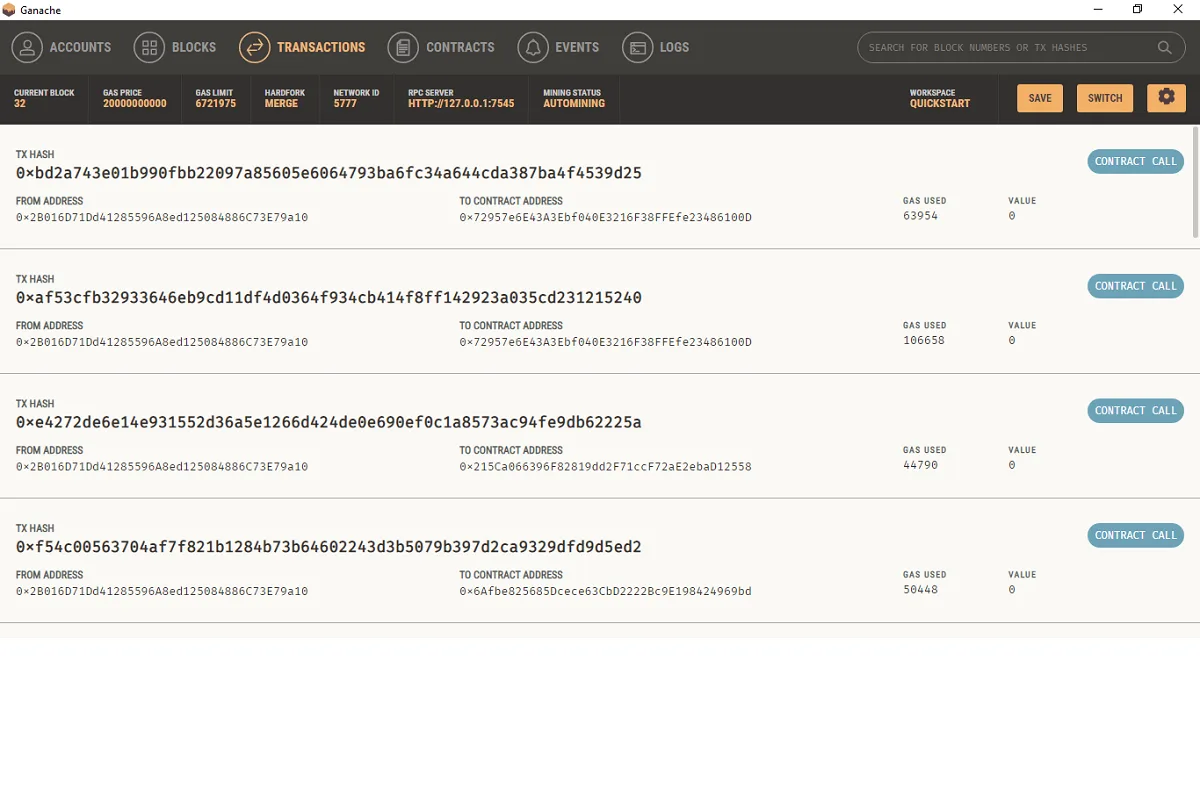This screenshot has width=1200, height=800.
Task: Open transaction hash starting 0xbd2a743e
Action: point(328,173)
